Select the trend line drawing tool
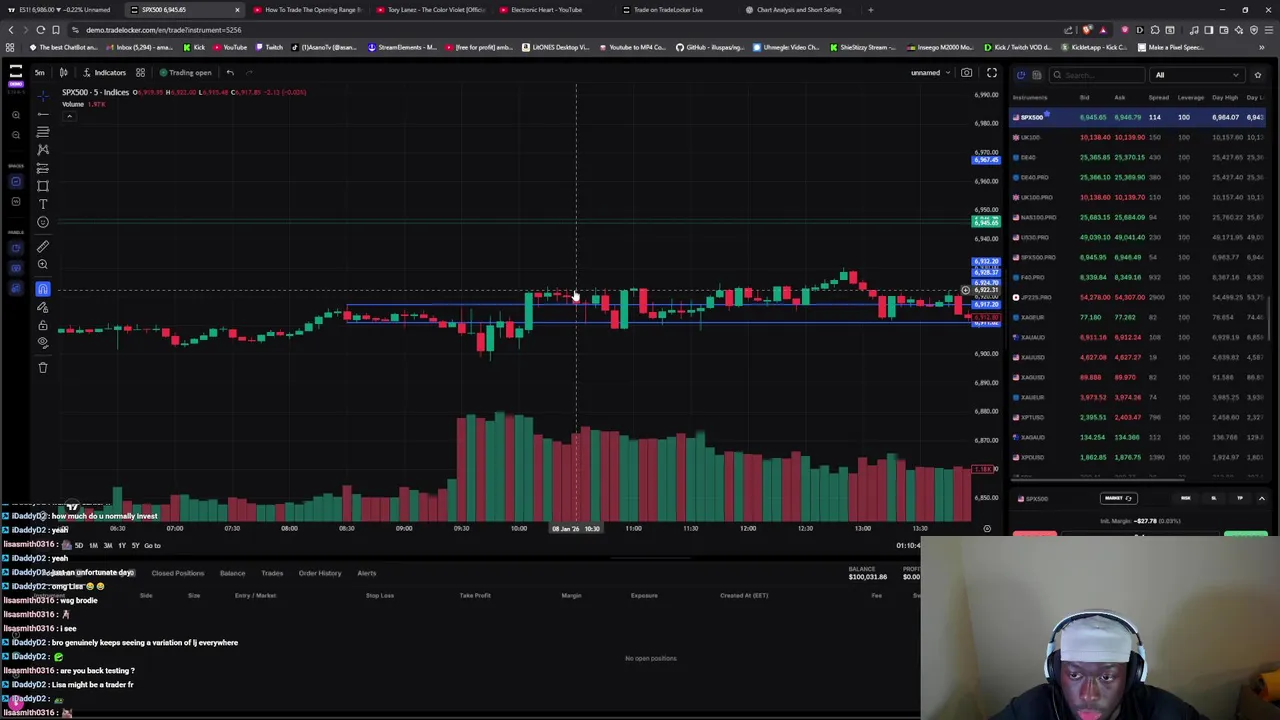The width and height of the screenshot is (1280, 720). [x=43, y=114]
